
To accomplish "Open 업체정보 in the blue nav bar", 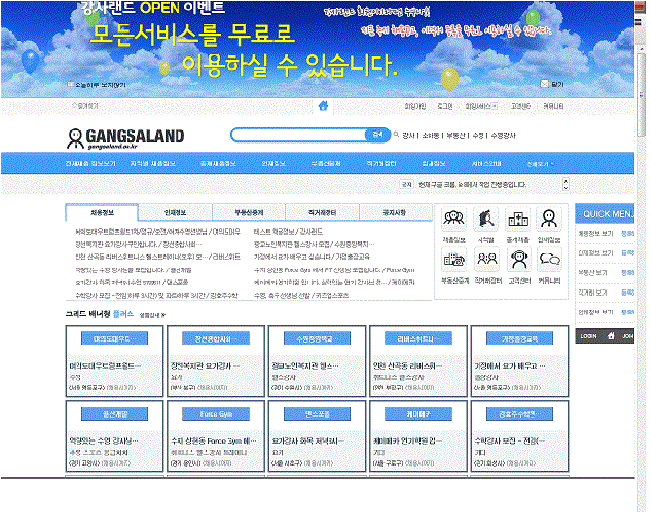I will click(434, 164).
